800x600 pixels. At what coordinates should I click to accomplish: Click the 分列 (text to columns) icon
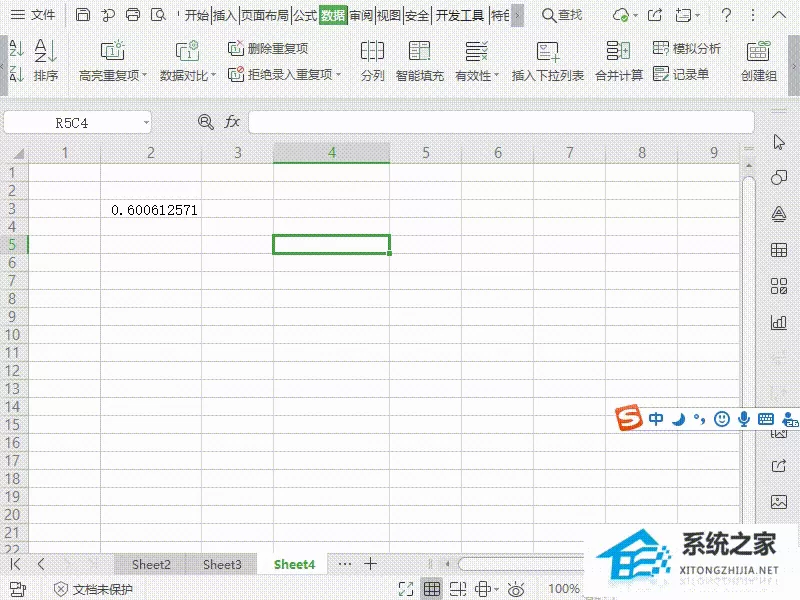(372, 51)
